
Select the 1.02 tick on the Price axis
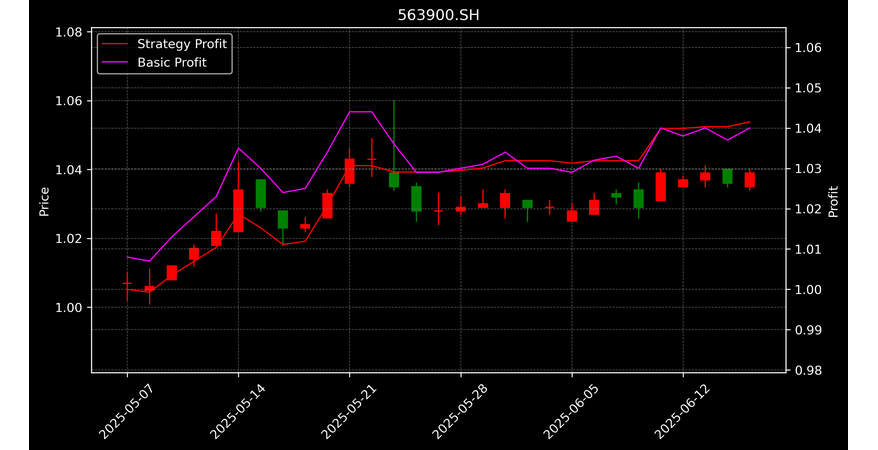click(69, 238)
